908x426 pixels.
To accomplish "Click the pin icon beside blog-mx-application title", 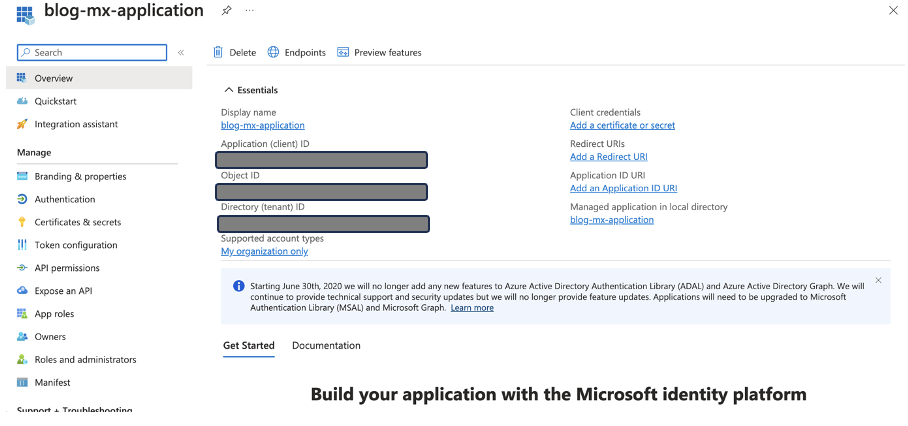I will [x=226, y=10].
